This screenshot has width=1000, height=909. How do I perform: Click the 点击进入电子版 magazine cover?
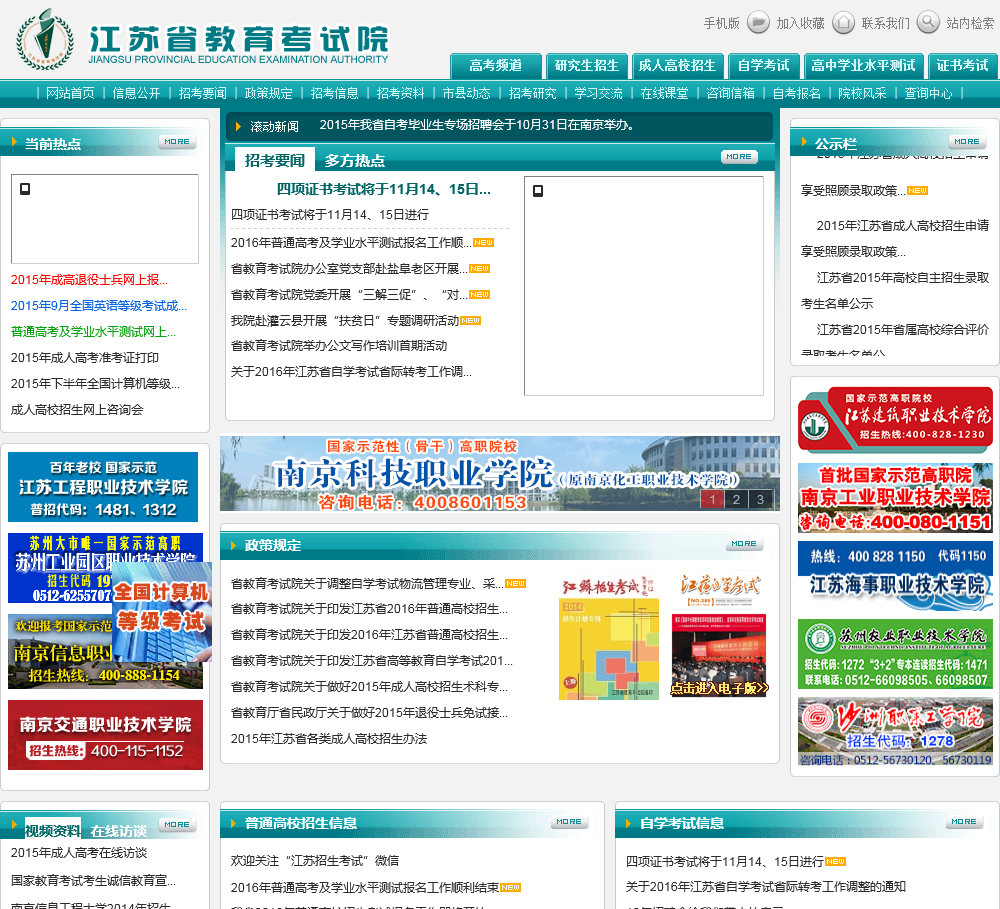(x=719, y=636)
